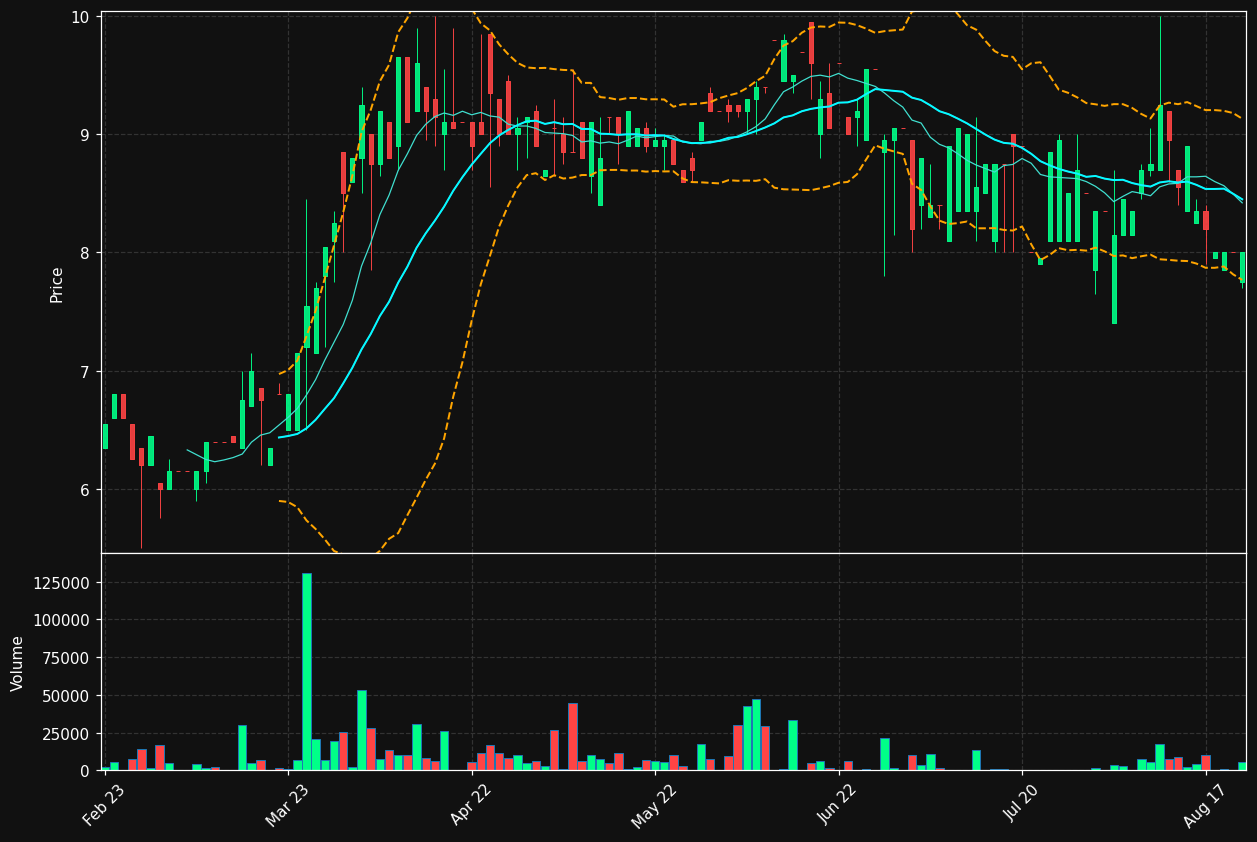The width and height of the screenshot is (1257, 842).
Task: Click the 'Feb 23' date label
Action: click(104, 805)
